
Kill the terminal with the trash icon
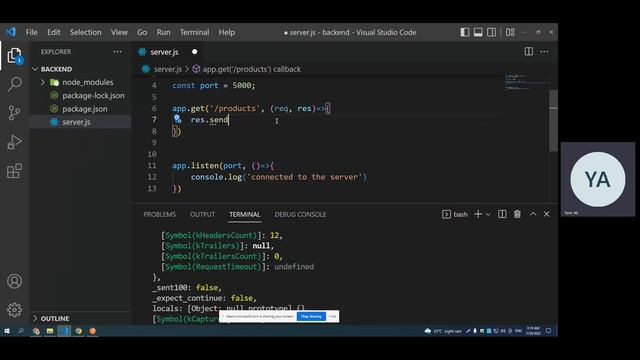[517, 214]
